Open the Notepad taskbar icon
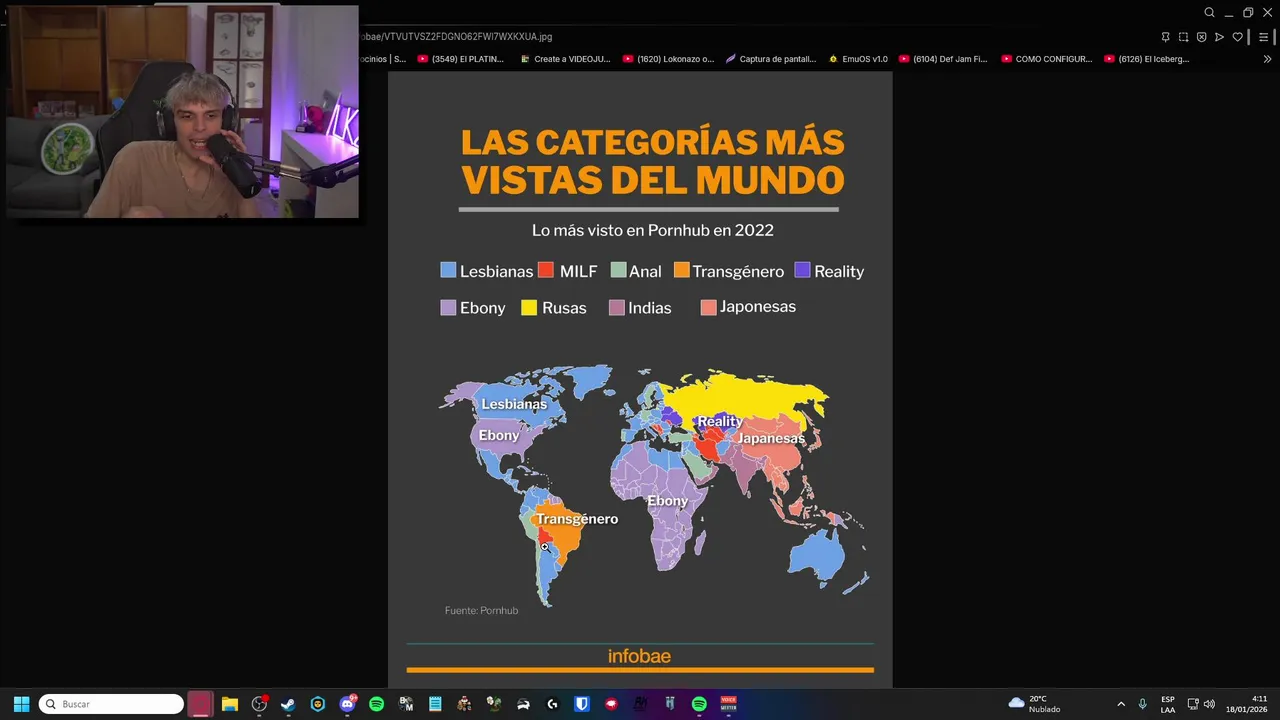 (x=435, y=704)
